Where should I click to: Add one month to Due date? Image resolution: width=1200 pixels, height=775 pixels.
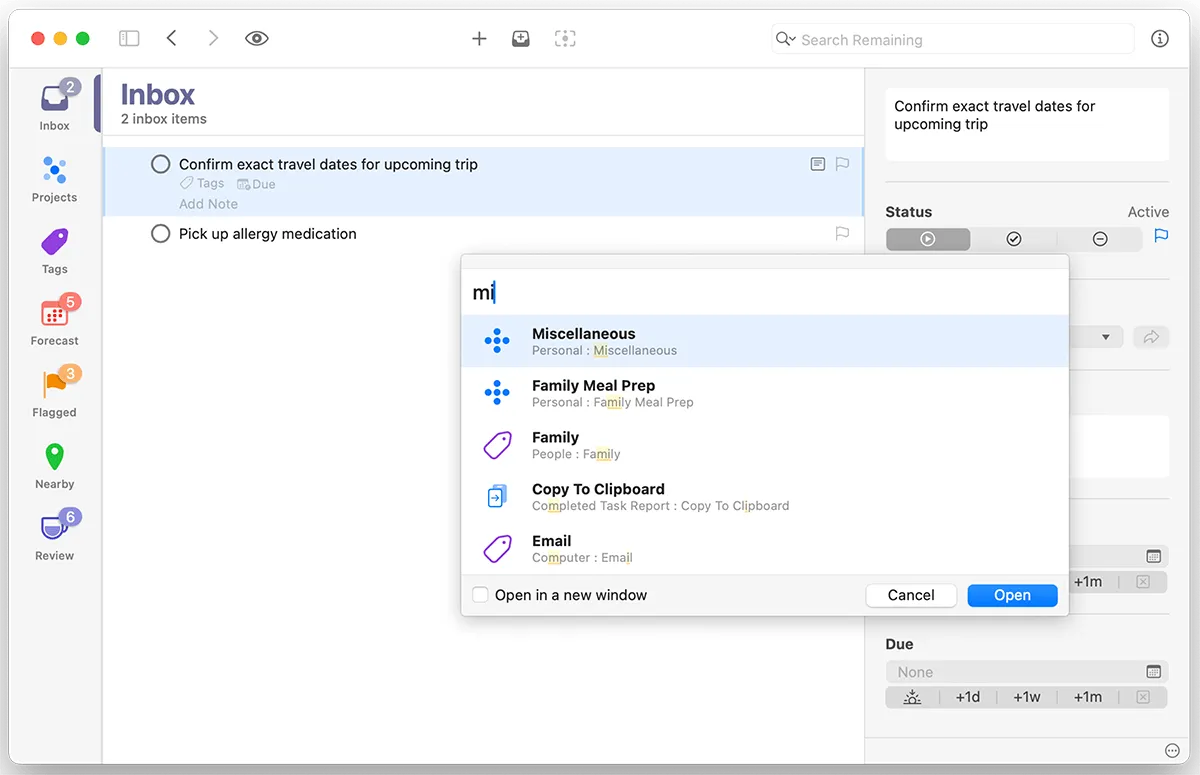1088,697
